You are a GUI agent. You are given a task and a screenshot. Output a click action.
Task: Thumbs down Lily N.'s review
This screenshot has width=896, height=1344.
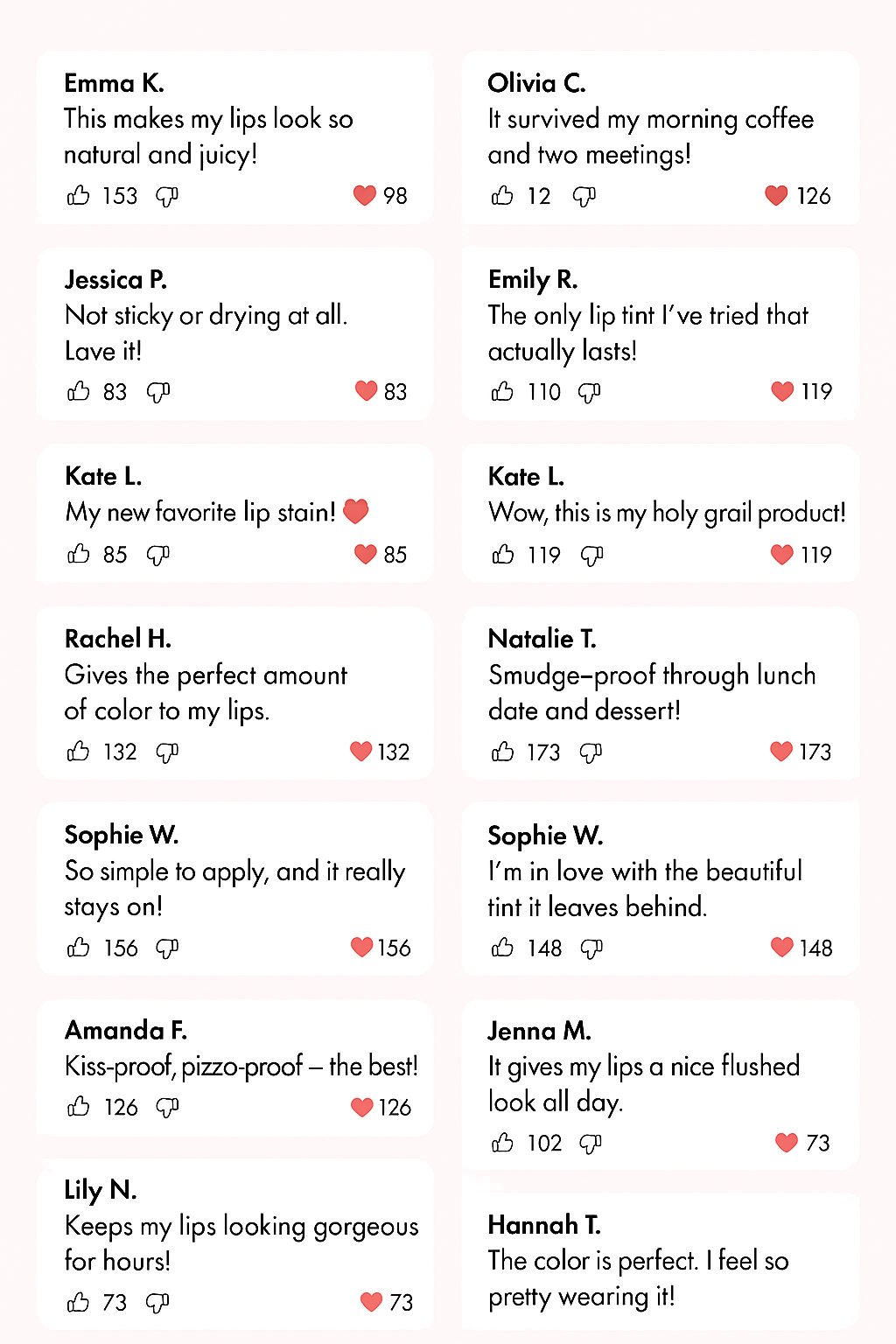157,1303
